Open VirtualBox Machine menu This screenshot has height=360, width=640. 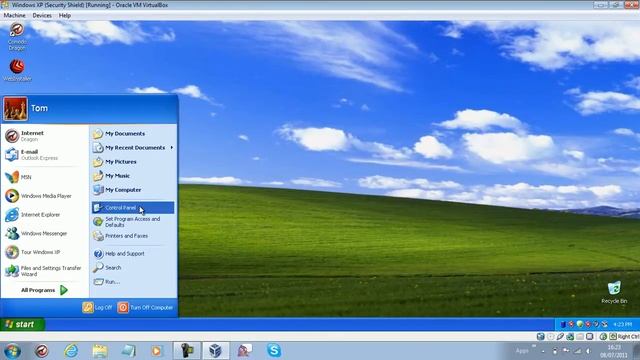click(14, 16)
